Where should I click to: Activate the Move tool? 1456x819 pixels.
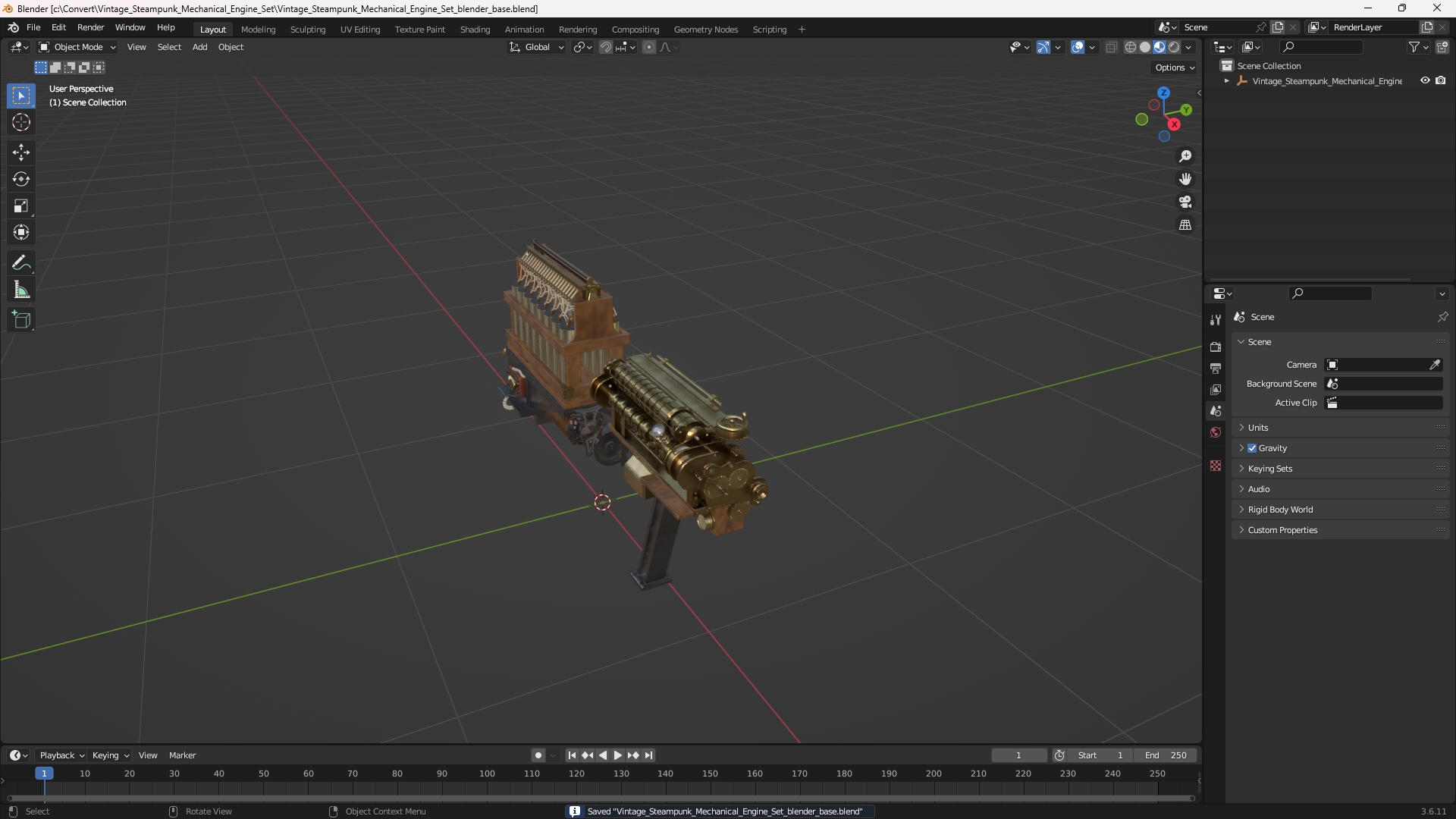21,152
